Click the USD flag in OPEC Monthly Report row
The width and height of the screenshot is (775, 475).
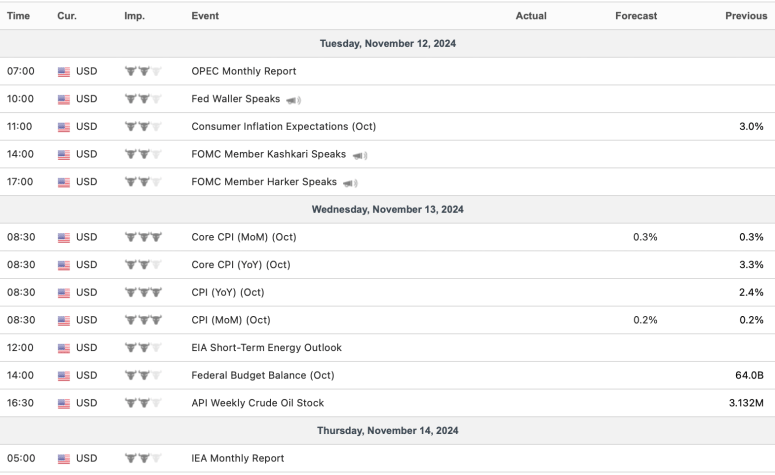coord(64,72)
